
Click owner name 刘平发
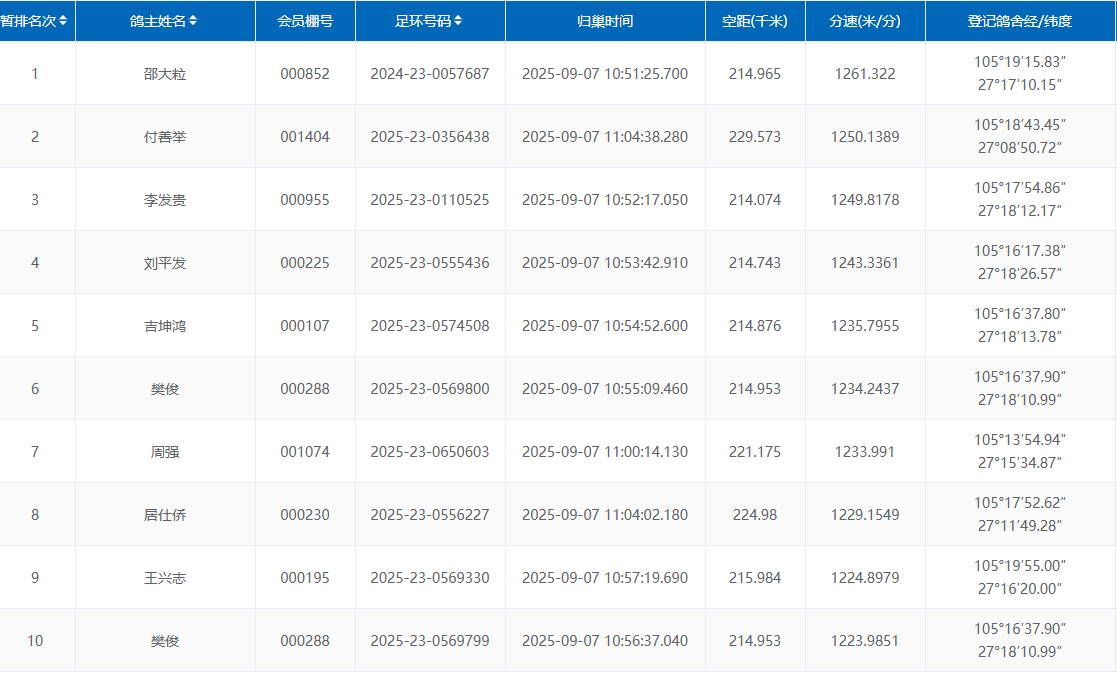165,263
